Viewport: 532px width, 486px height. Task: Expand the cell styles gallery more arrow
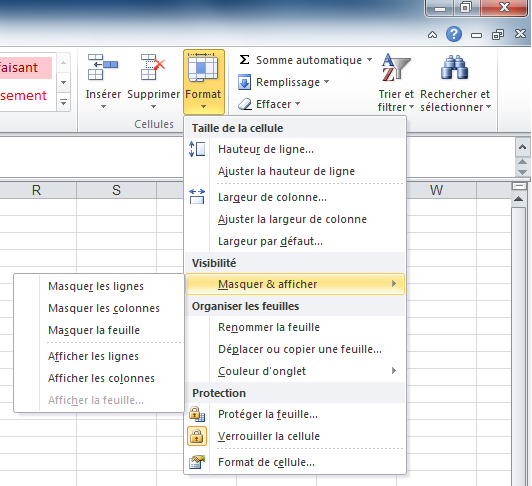point(63,102)
